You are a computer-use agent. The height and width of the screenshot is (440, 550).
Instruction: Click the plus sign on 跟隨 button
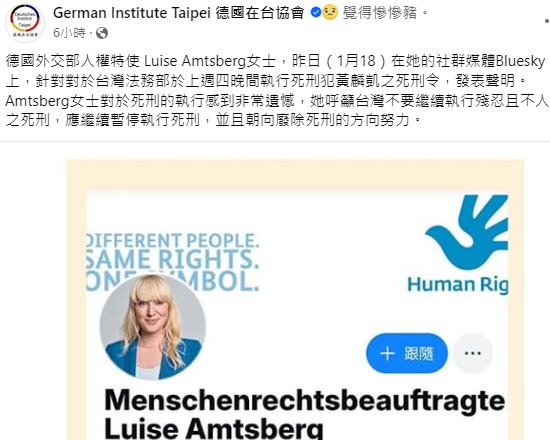[387, 353]
